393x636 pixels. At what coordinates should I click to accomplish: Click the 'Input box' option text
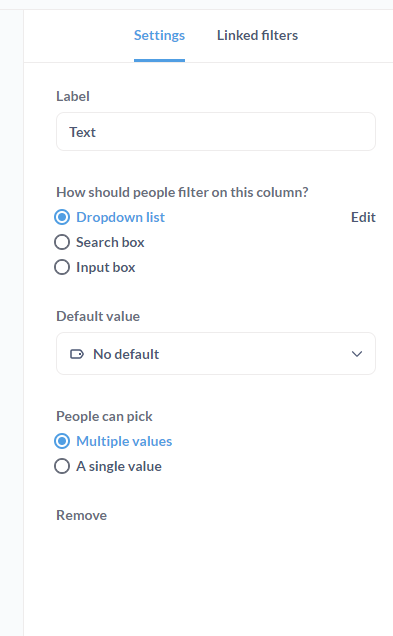pyautogui.click(x=106, y=268)
